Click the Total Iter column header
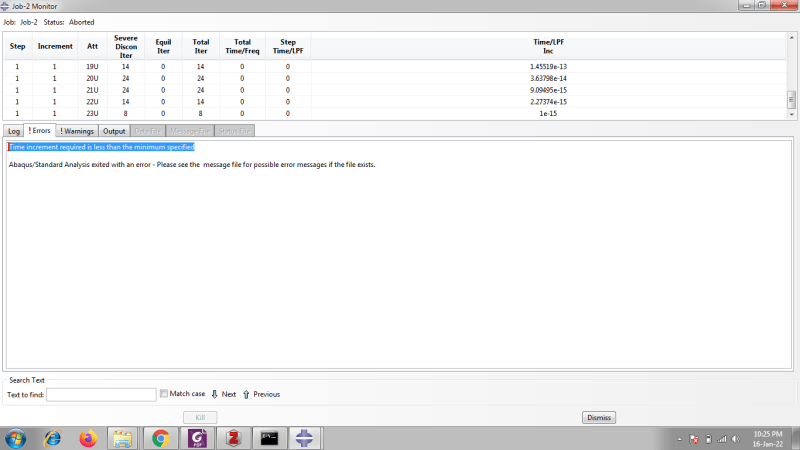 201,46
